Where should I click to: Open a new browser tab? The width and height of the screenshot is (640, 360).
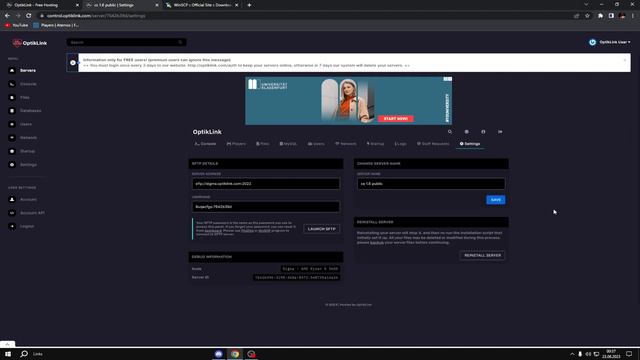coord(249,5)
